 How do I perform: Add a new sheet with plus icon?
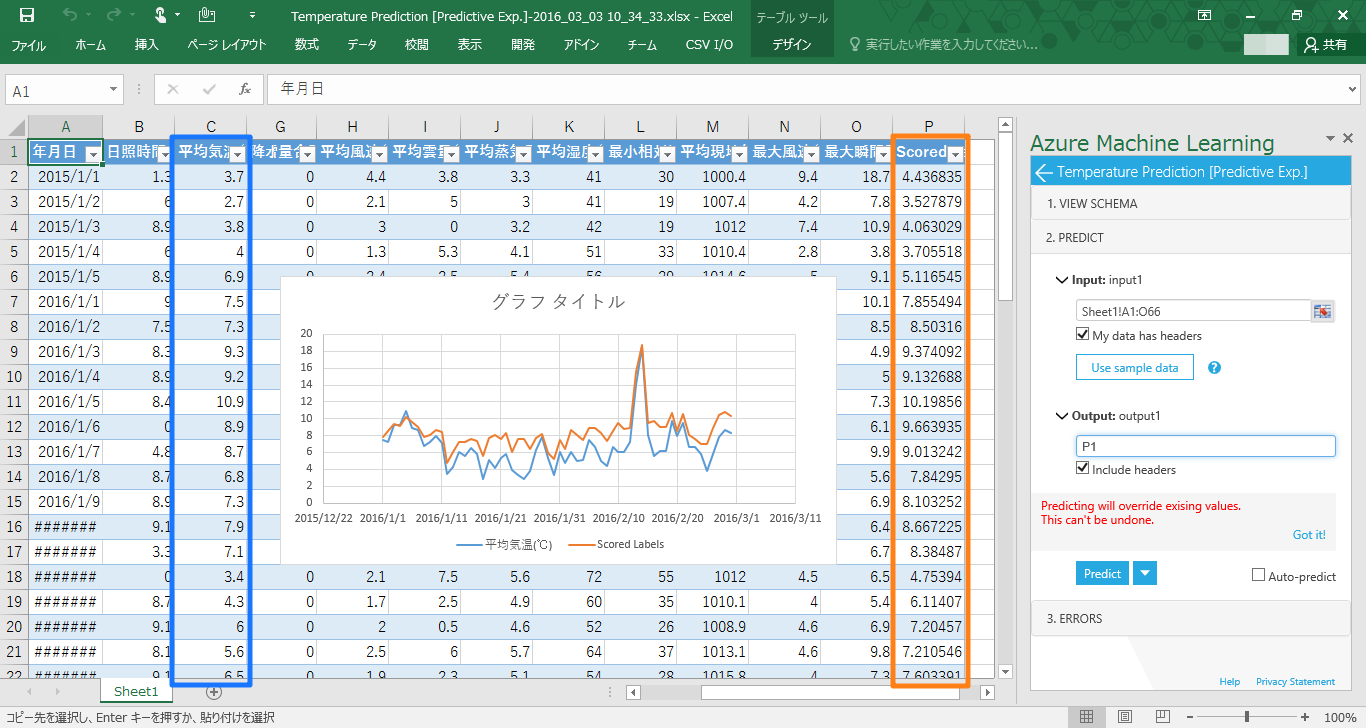(213, 691)
